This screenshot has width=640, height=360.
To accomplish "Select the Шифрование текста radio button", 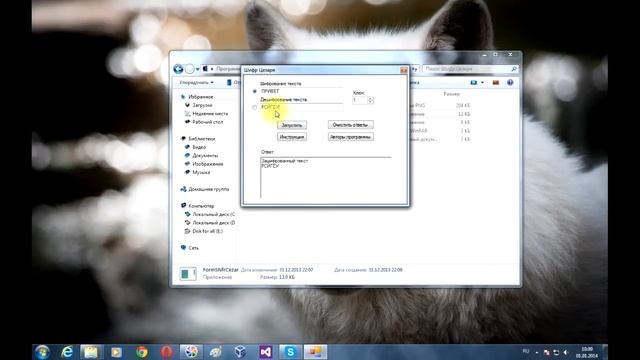I will pyautogui.click(x=255, y=91).
